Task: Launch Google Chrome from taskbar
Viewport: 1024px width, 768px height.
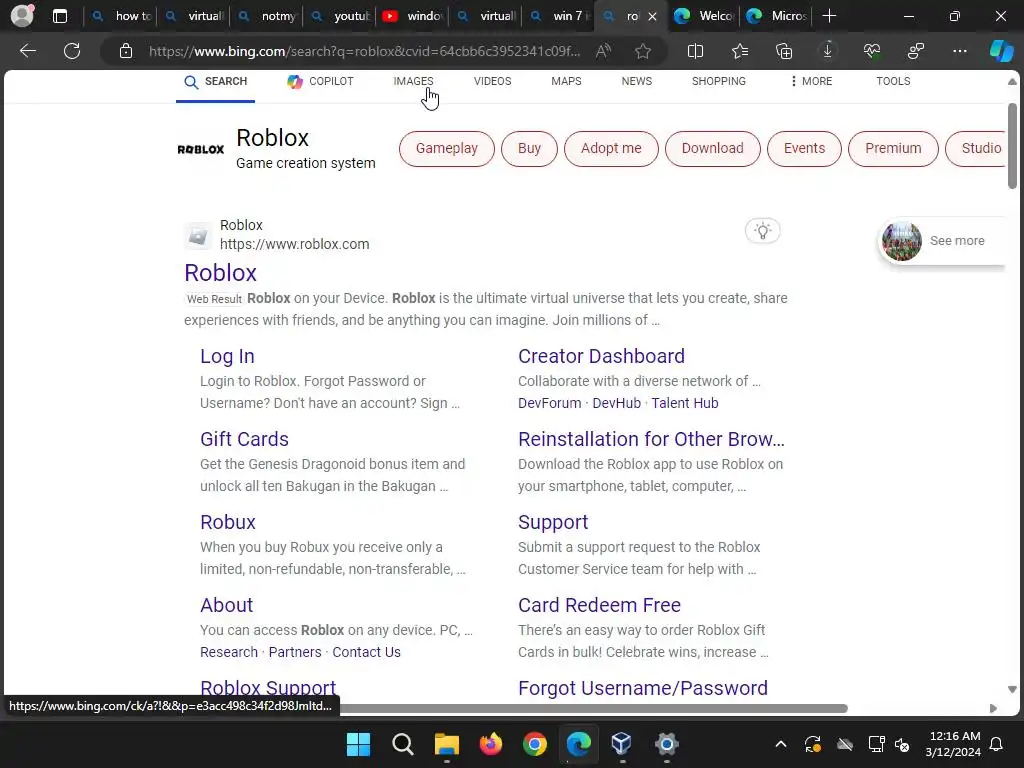Action: point(534,744)
